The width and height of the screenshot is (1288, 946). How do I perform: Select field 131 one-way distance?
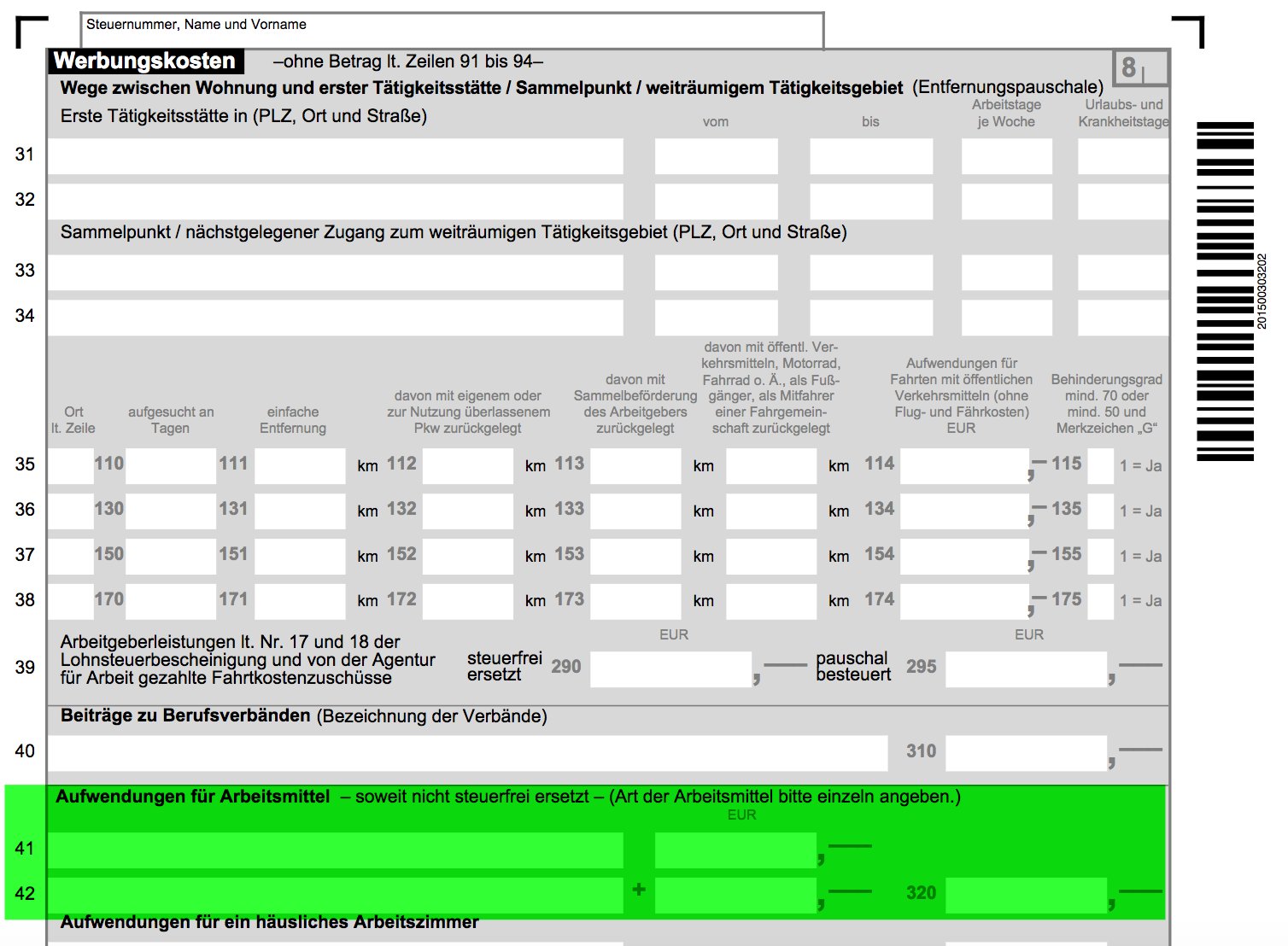pos(300,511)
